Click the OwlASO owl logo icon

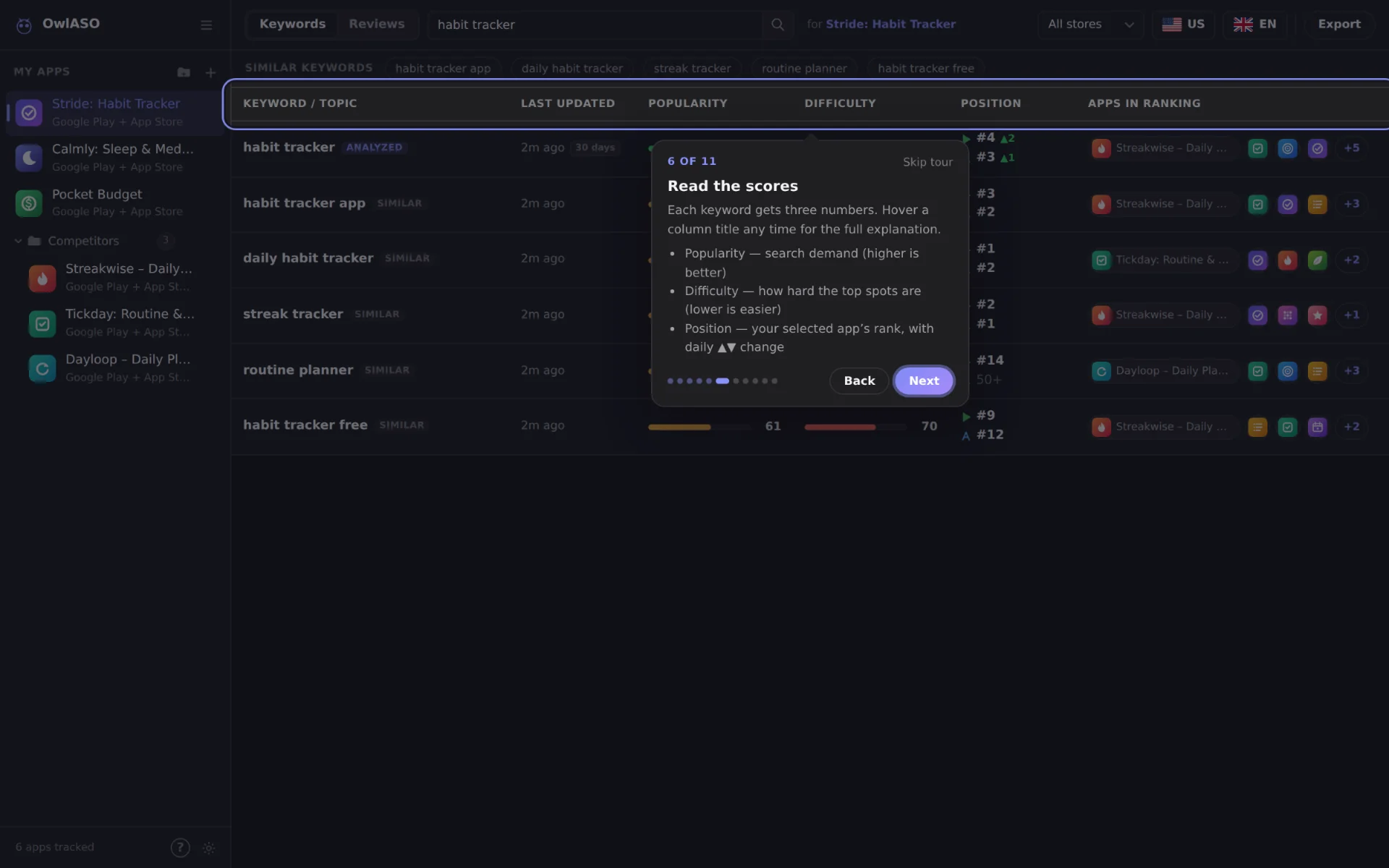[24, 25]
